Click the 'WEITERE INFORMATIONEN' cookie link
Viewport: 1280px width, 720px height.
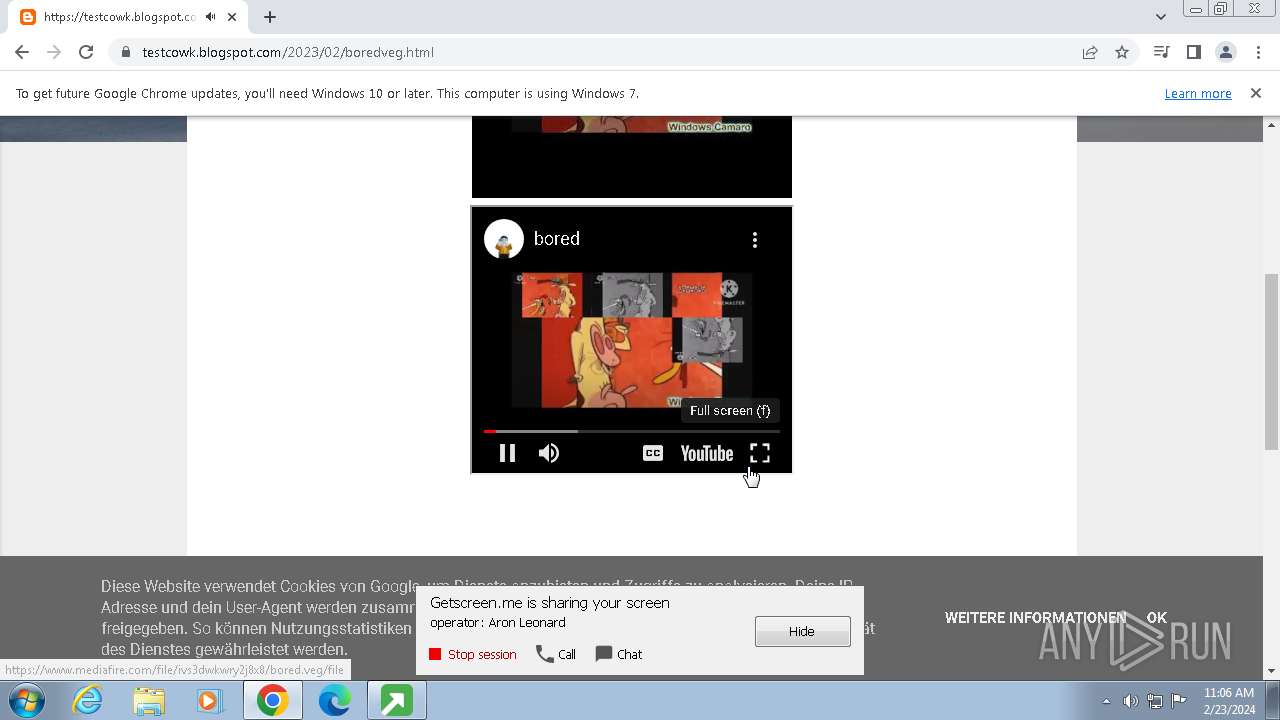coord(1035,618)
